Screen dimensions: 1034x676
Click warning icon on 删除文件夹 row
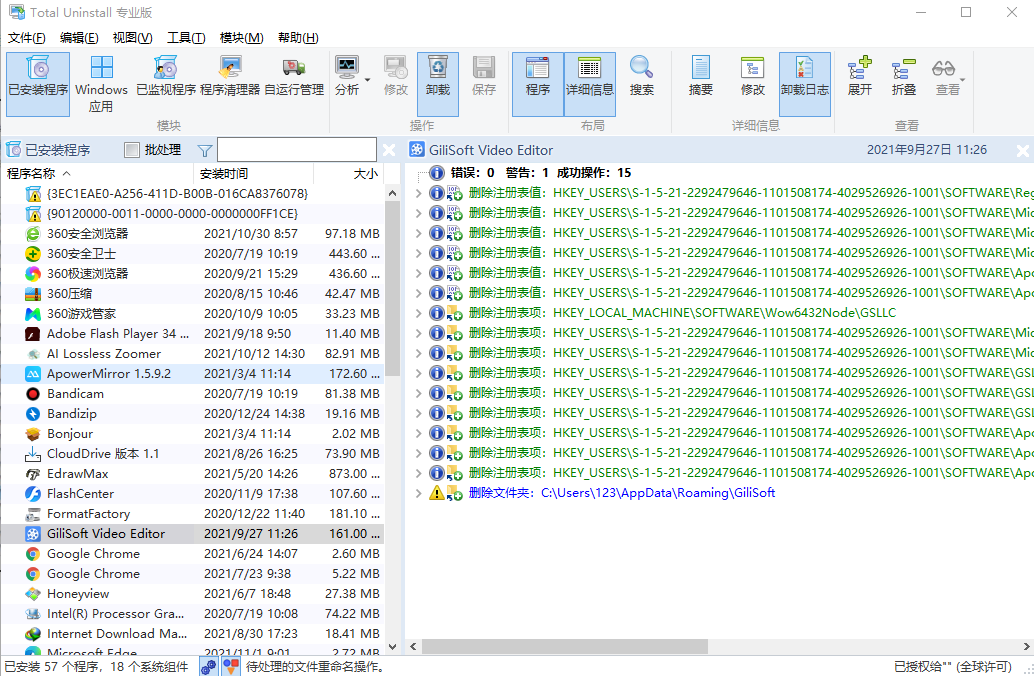point(437,493)
